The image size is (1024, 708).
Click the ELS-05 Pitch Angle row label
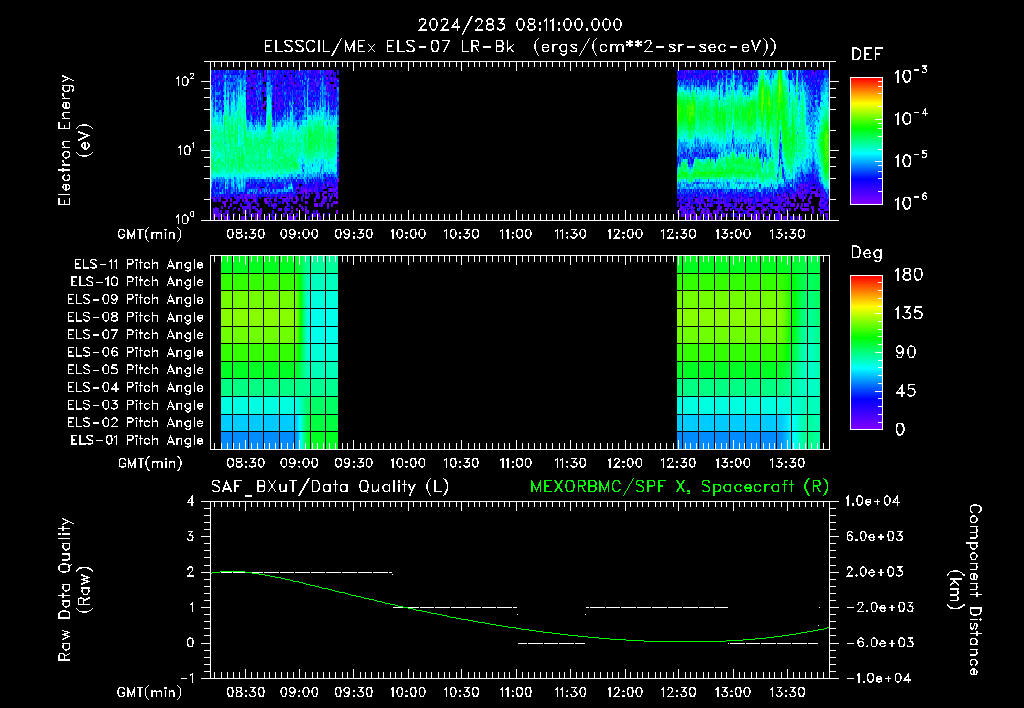[136, 370]
